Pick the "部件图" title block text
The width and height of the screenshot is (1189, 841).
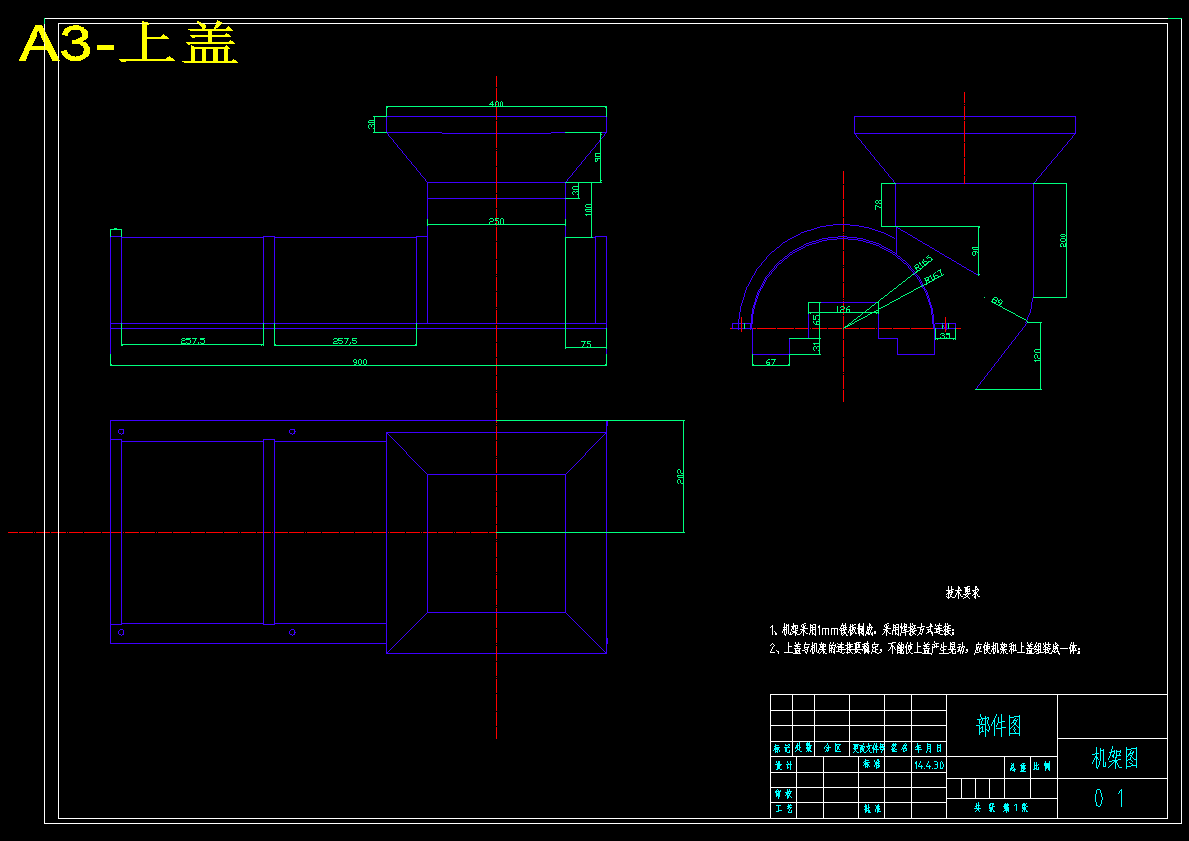pyautogui.click(x=999, y=726)
